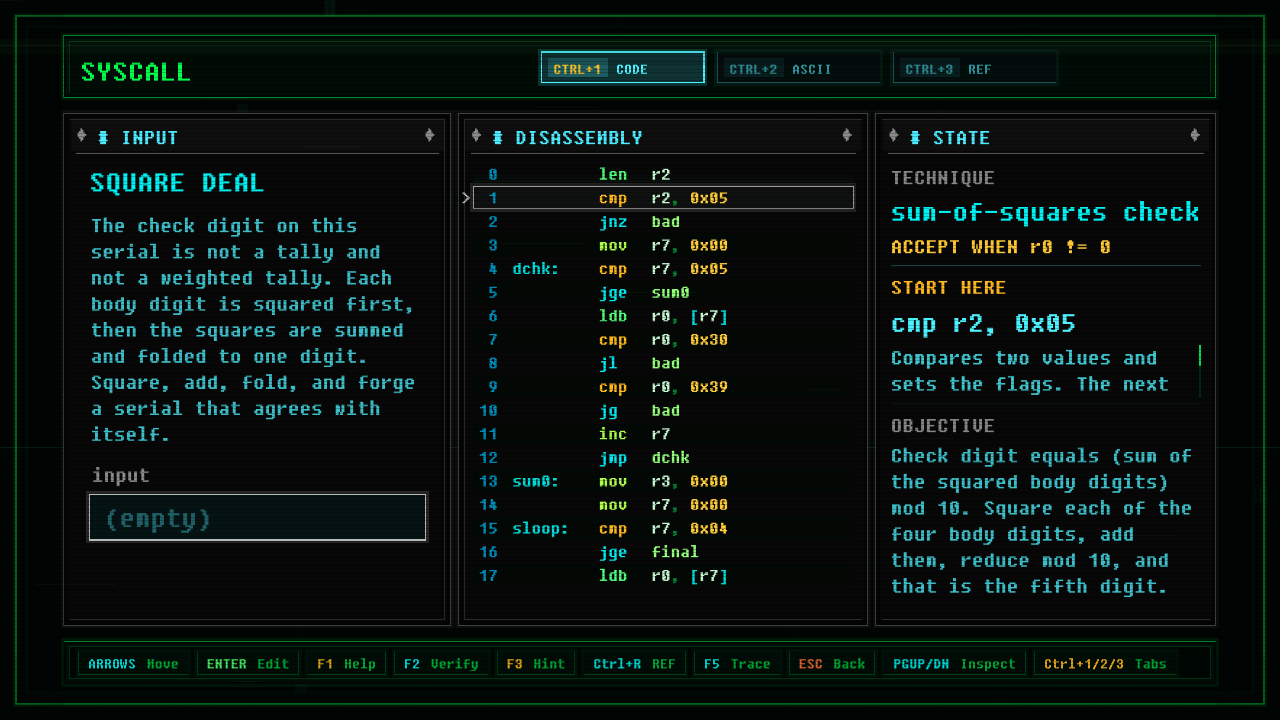1280x720 pixels.
Task: Switch to the CTRL+1 CODE tab
Action: 622,68
